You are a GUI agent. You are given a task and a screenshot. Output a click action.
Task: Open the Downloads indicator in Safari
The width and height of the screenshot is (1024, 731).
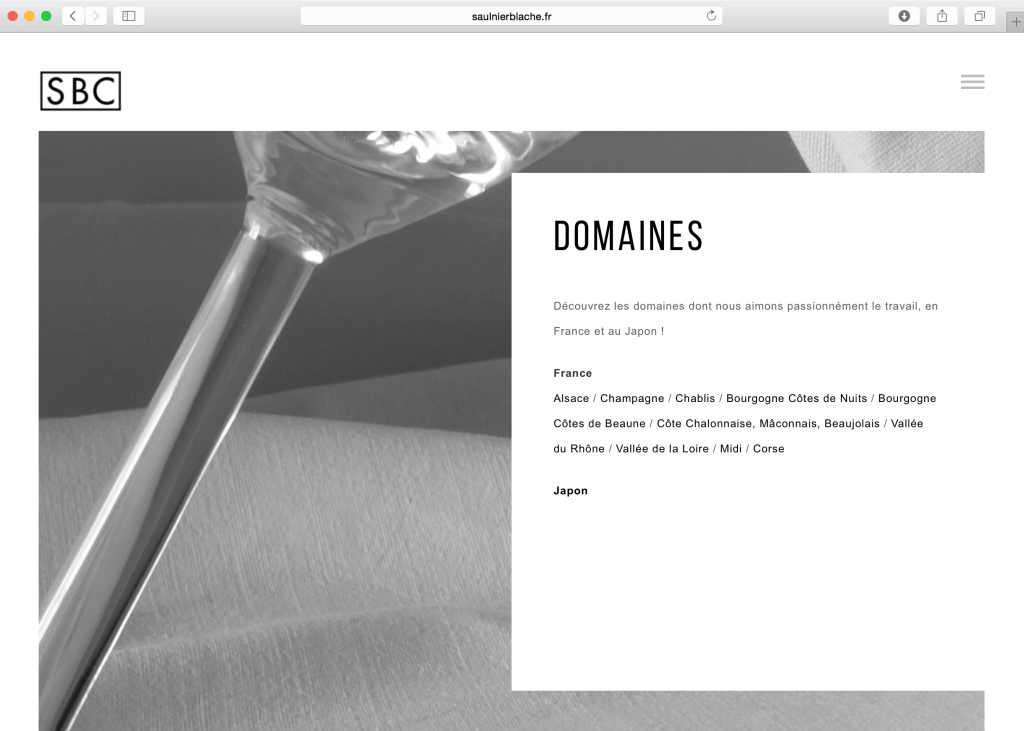[x=903, y=16]
